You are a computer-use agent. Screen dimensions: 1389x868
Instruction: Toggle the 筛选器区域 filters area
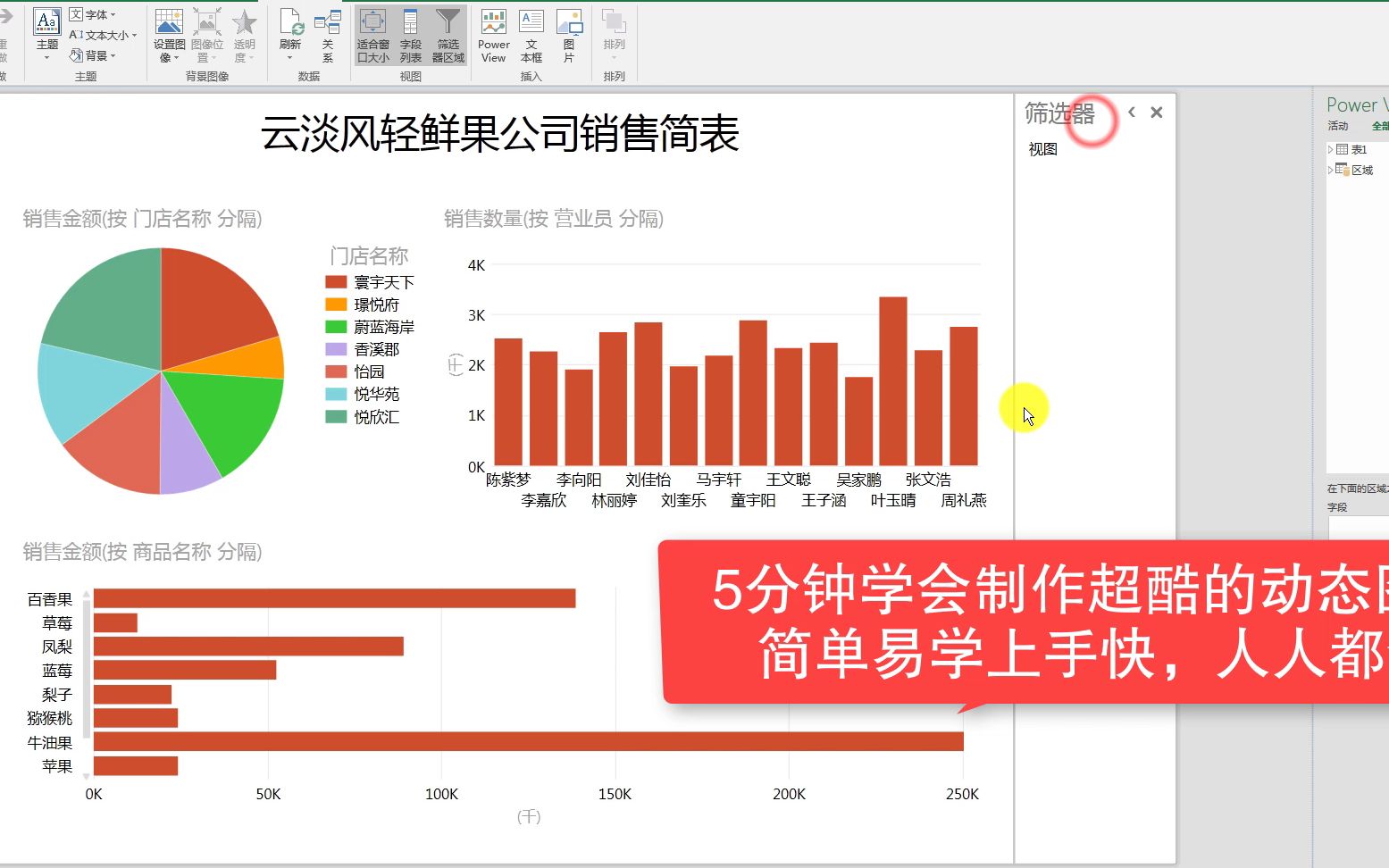(x=448, y=36)
